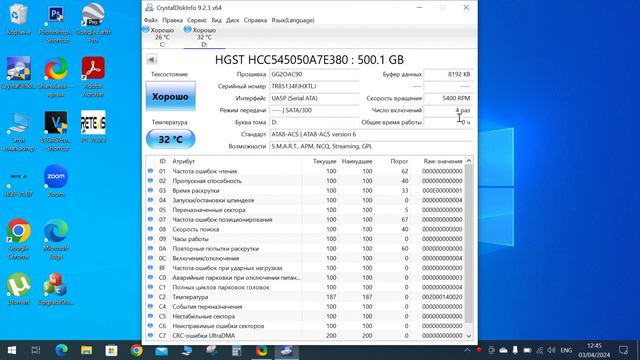Click the 8192 KB buffer size field
640x360 pixels.
tap(448, 74)
